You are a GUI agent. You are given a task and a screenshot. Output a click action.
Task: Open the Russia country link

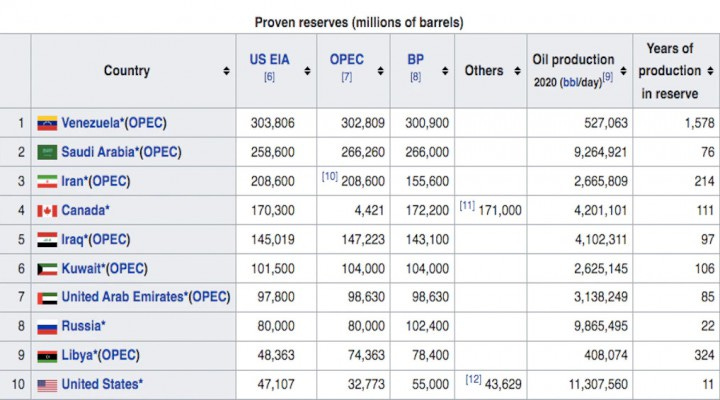[x=82, y=326]
